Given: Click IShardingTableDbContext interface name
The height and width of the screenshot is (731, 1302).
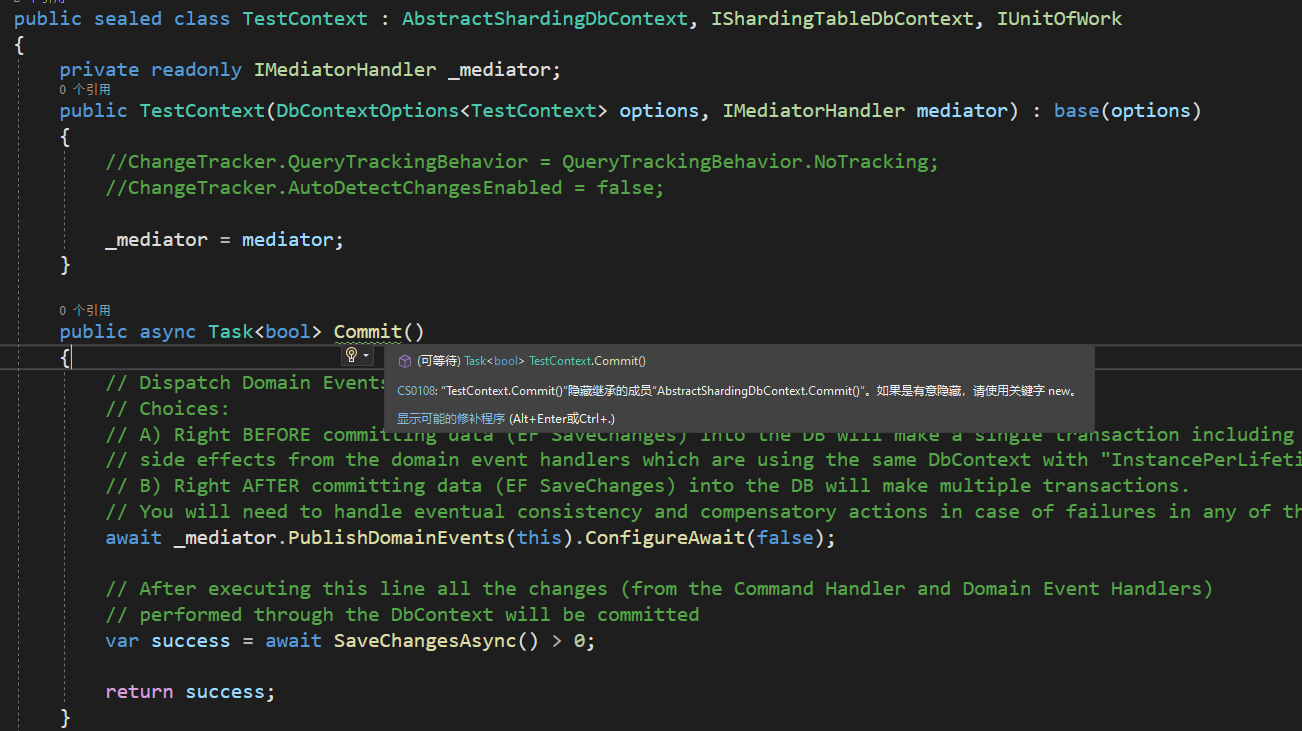Looking at the screenshot, I should [842, 18].
